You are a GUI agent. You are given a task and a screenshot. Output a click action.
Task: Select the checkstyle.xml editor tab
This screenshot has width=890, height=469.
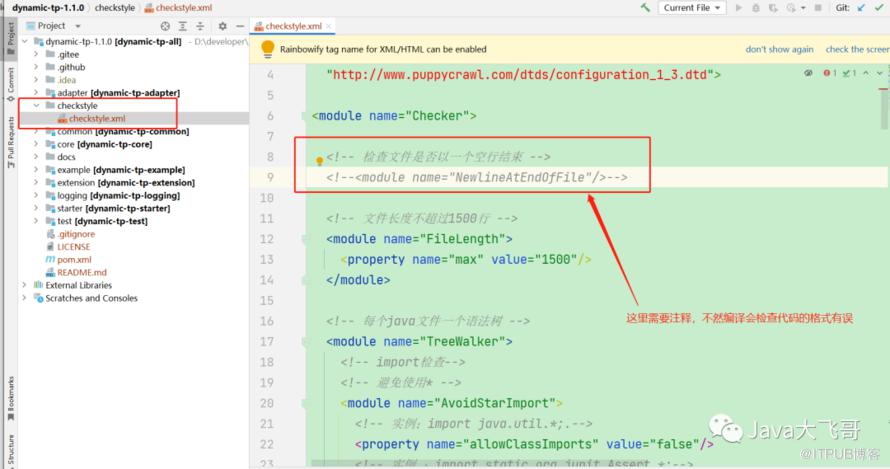point(301,26)
